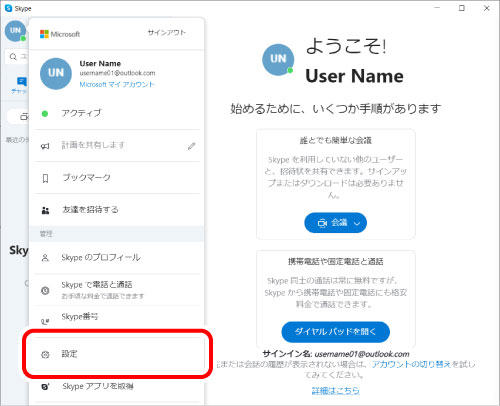
Task: Click the User Name text in profile menu
Action: (100, 64)
